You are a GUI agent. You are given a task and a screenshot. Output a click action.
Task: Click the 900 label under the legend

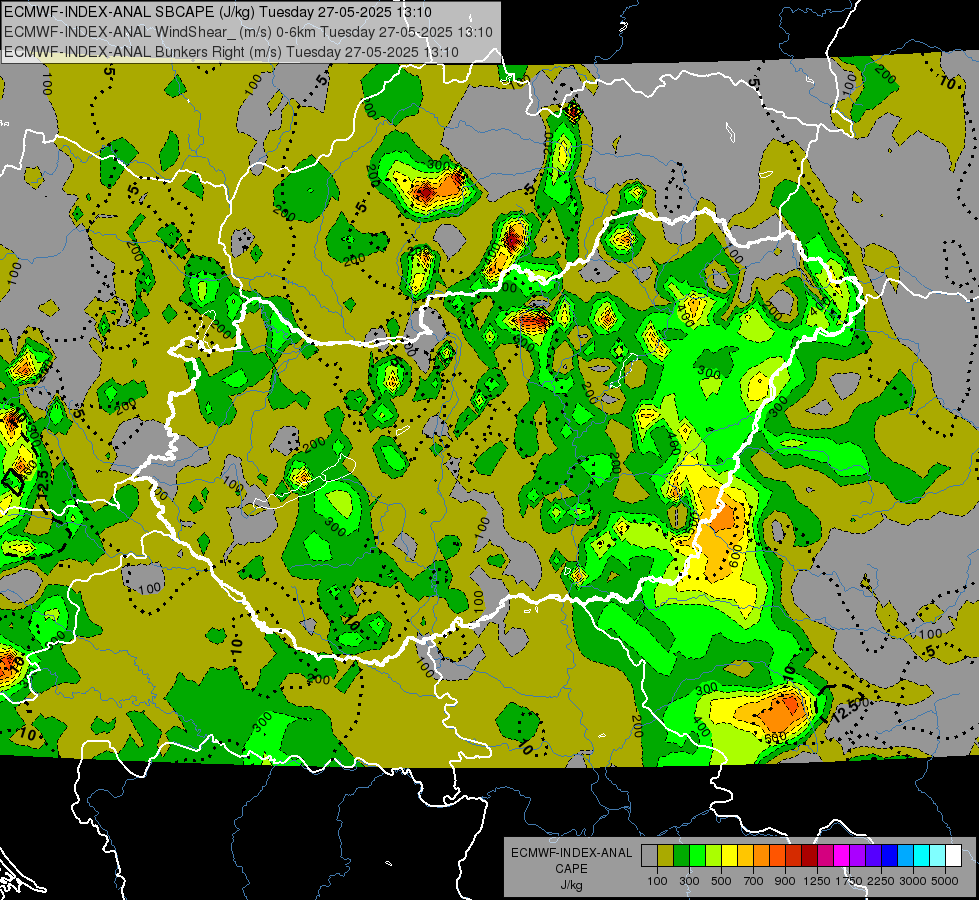click(785, 881)
